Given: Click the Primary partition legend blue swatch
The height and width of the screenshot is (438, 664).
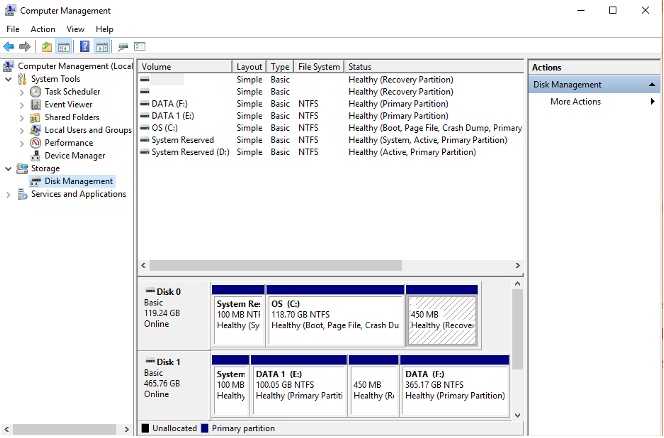Looking at the screenshot, I should click(x=205, y=428).
